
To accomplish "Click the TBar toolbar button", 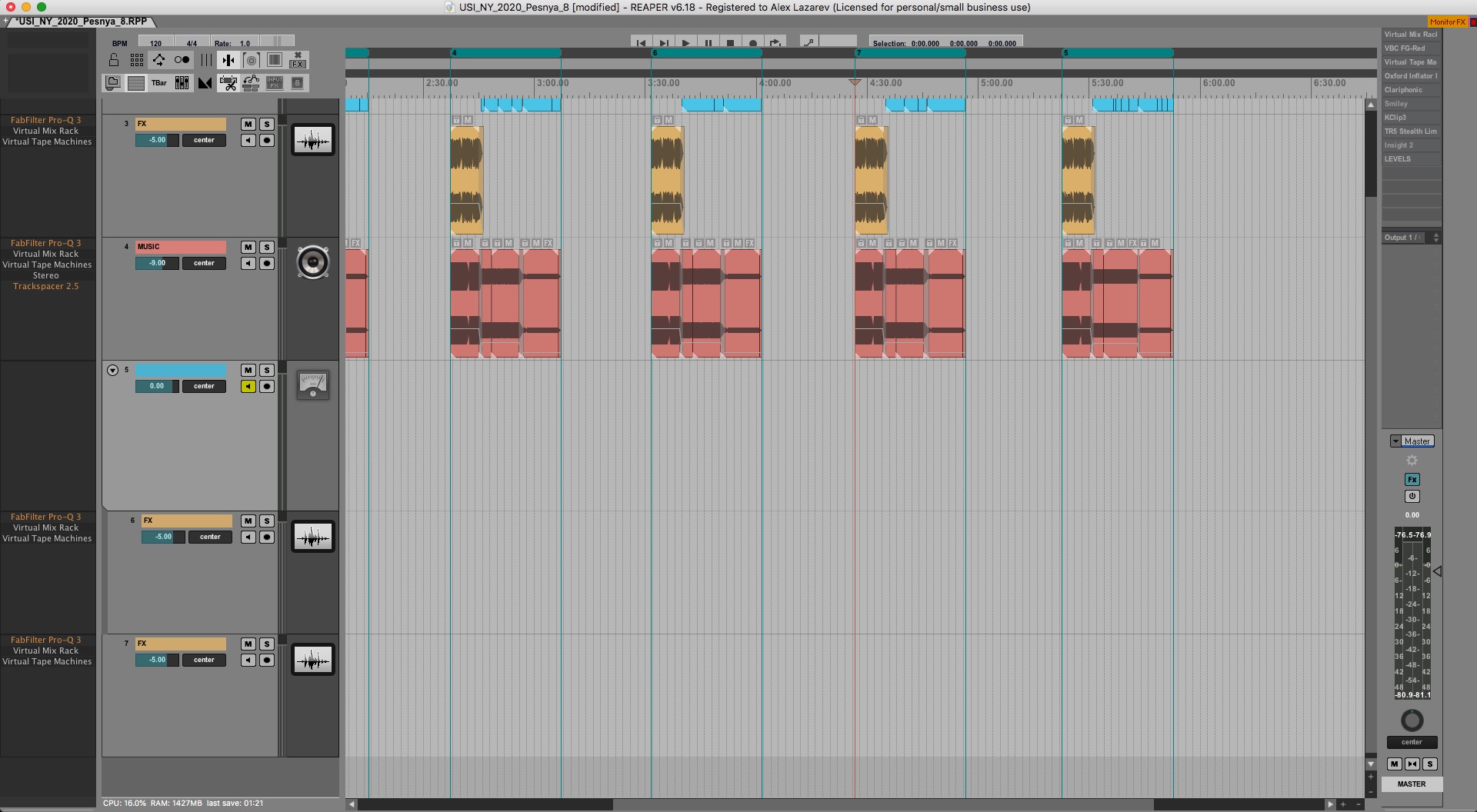I will [x=159, y=83].
